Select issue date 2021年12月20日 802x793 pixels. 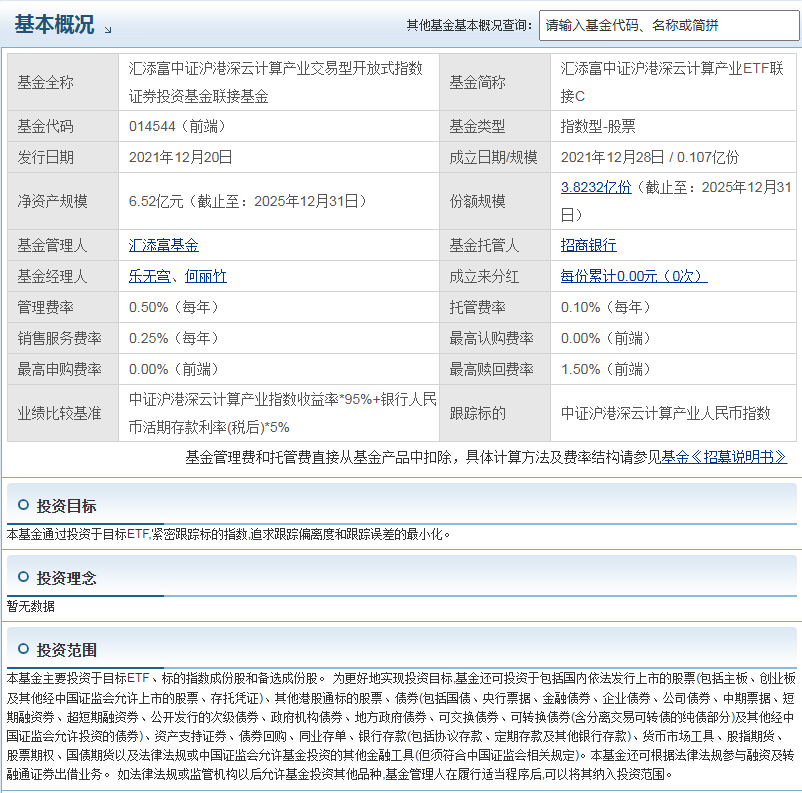tap(181, 157)
